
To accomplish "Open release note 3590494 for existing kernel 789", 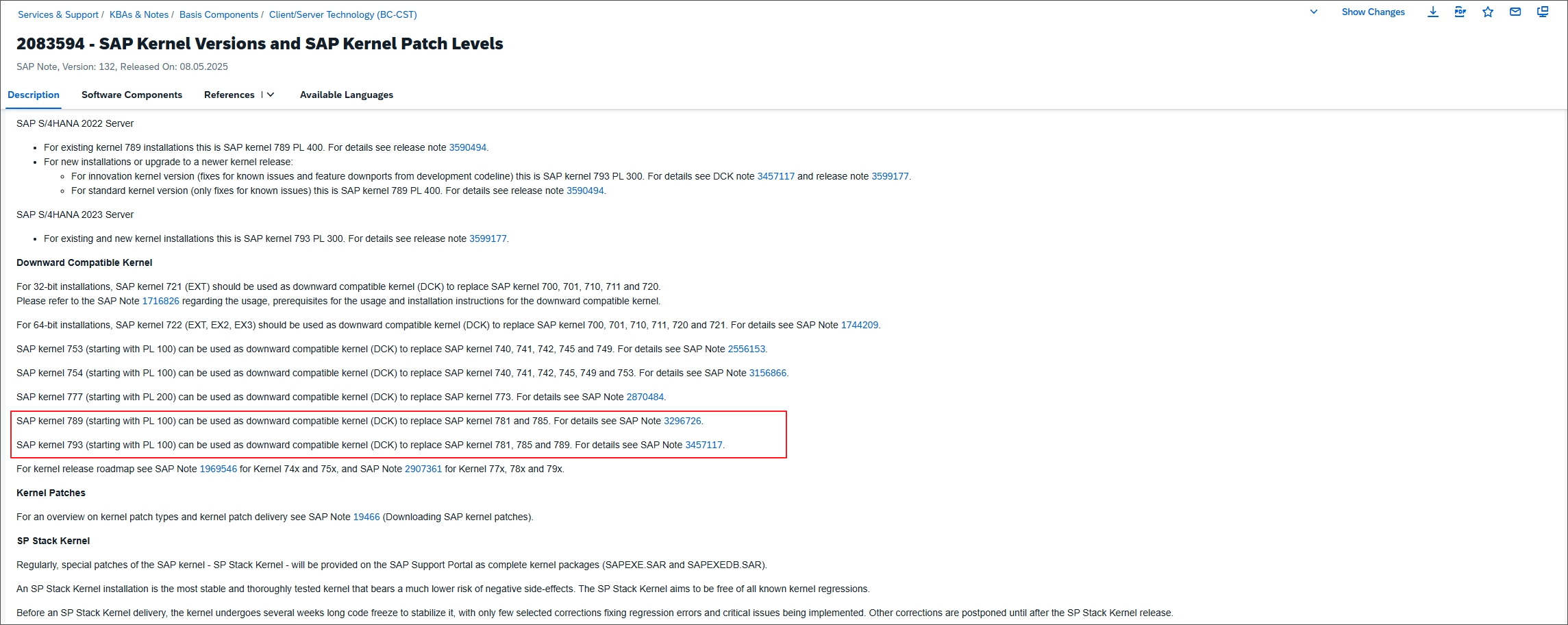I will point(467,147).
